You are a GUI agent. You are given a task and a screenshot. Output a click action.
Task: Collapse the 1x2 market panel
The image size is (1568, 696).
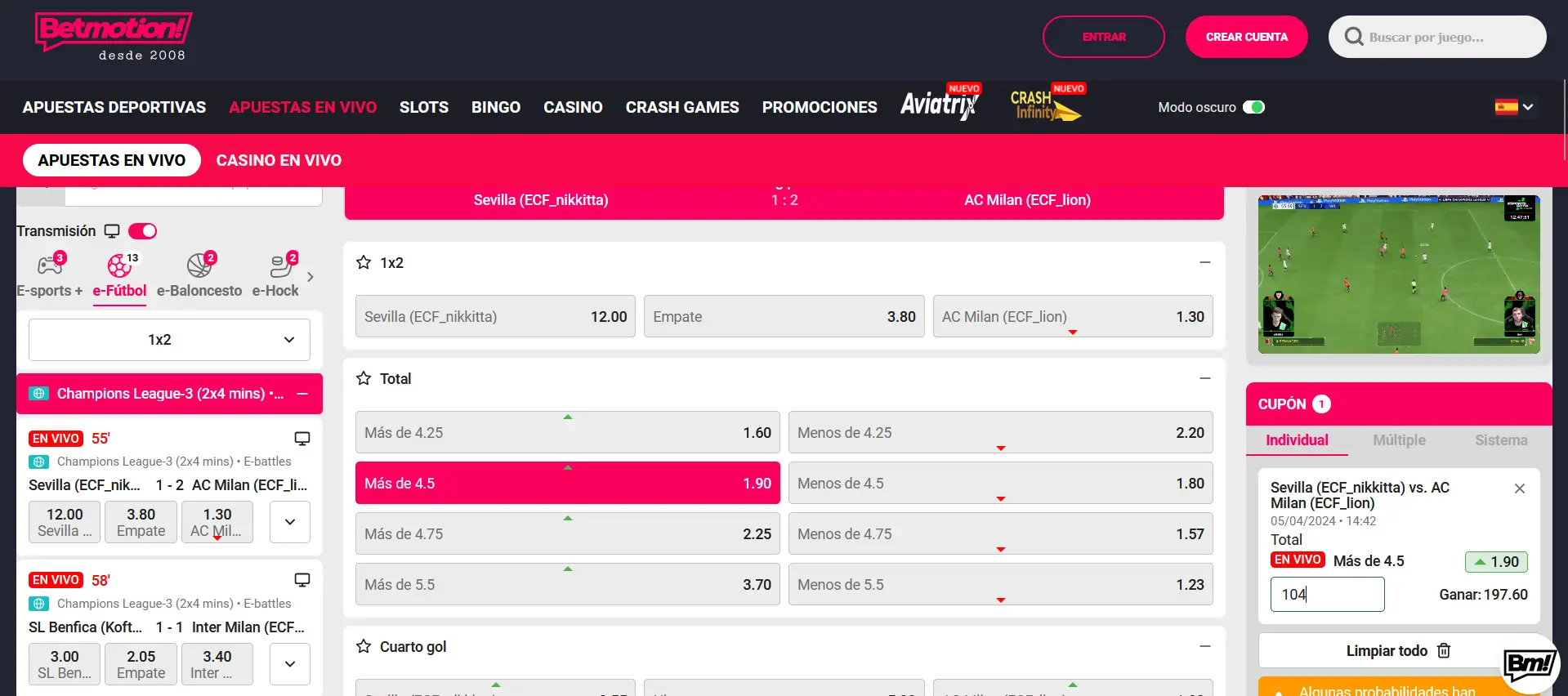pos(1204,262)
